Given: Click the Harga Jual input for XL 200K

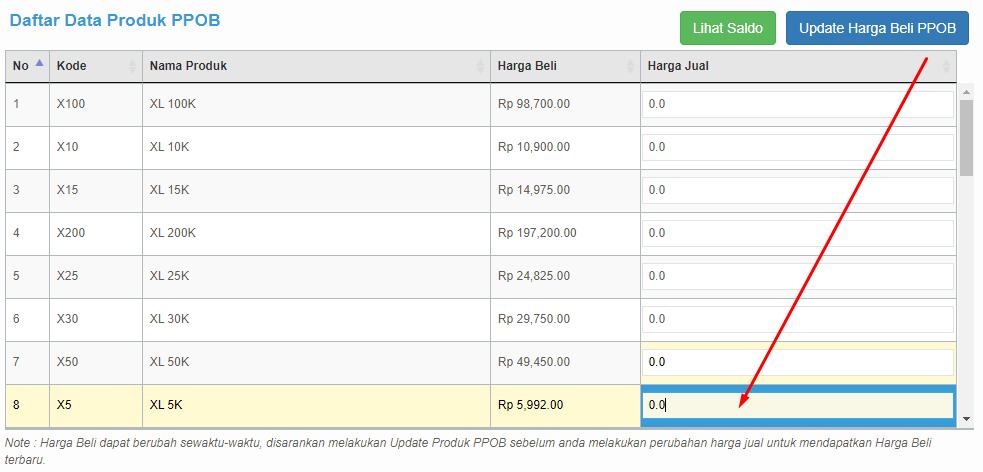Looking at the screenshot, I should point(797,233).
